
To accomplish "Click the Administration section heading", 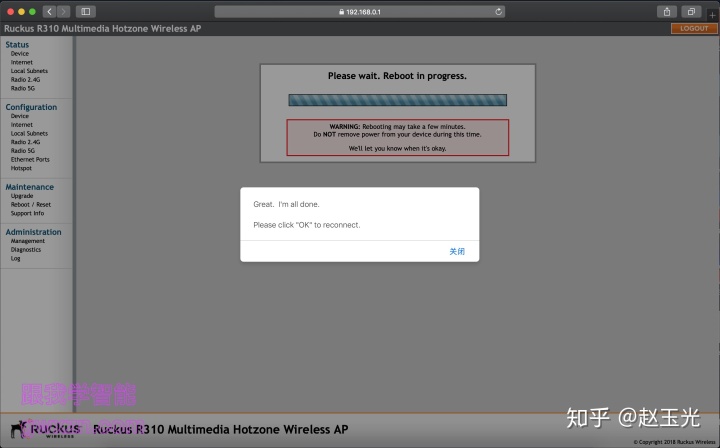I will (33, 232).
